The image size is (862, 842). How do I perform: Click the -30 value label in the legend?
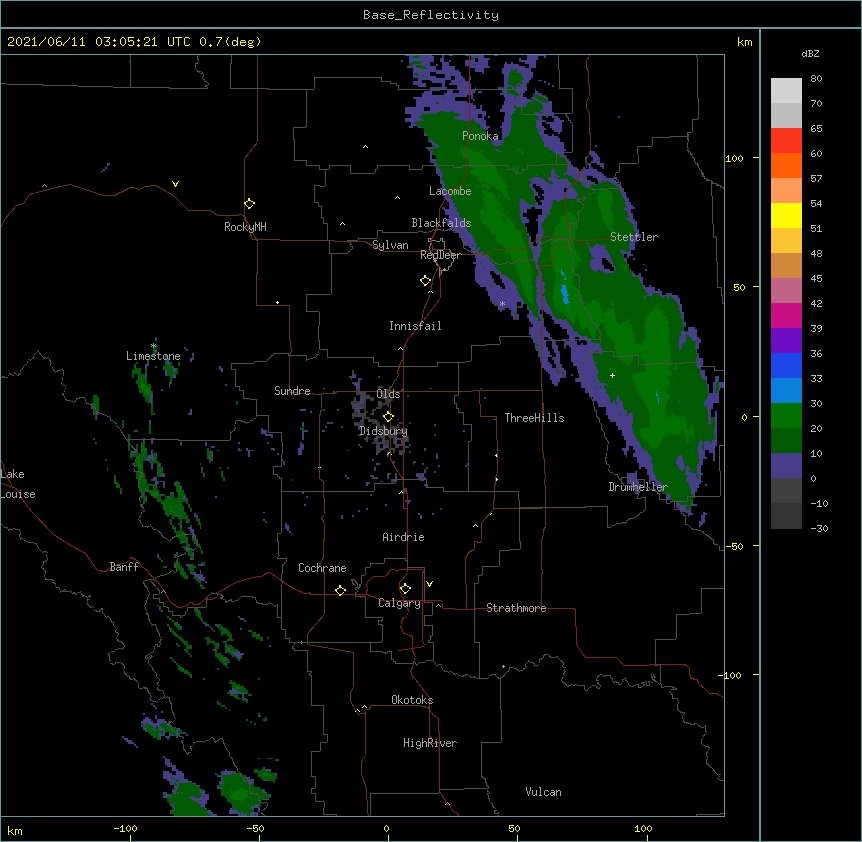tap(819, 528)
